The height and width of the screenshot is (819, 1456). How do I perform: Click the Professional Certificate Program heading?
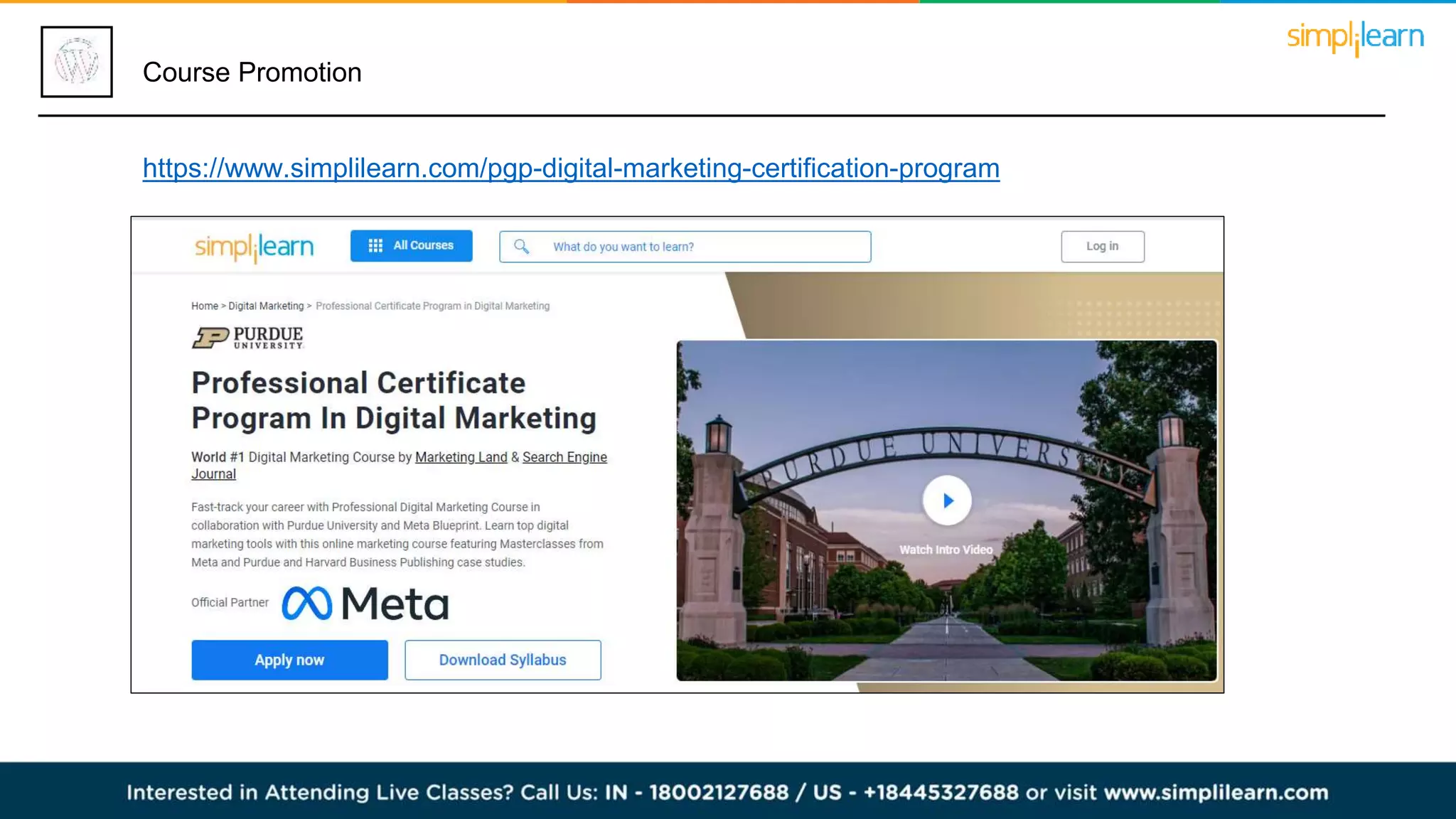pos(394,400)
